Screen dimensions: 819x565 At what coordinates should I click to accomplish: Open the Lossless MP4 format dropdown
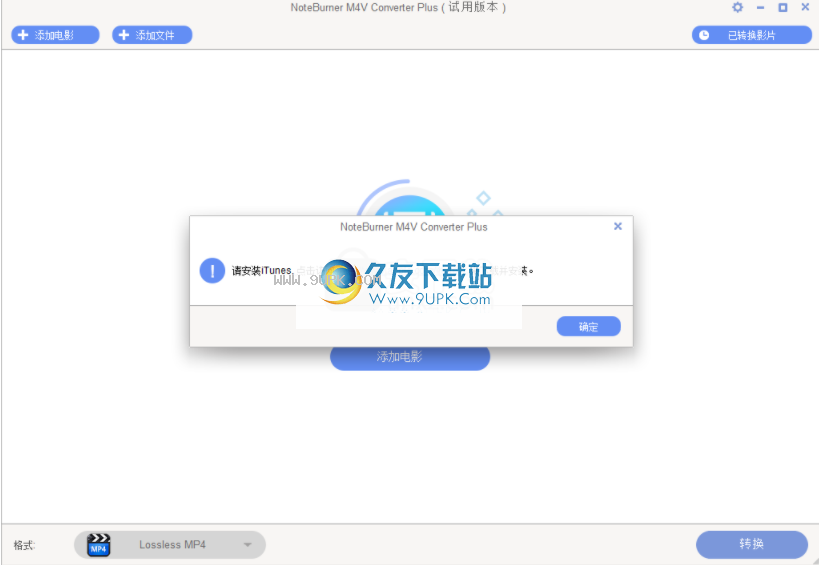[170, 545]
